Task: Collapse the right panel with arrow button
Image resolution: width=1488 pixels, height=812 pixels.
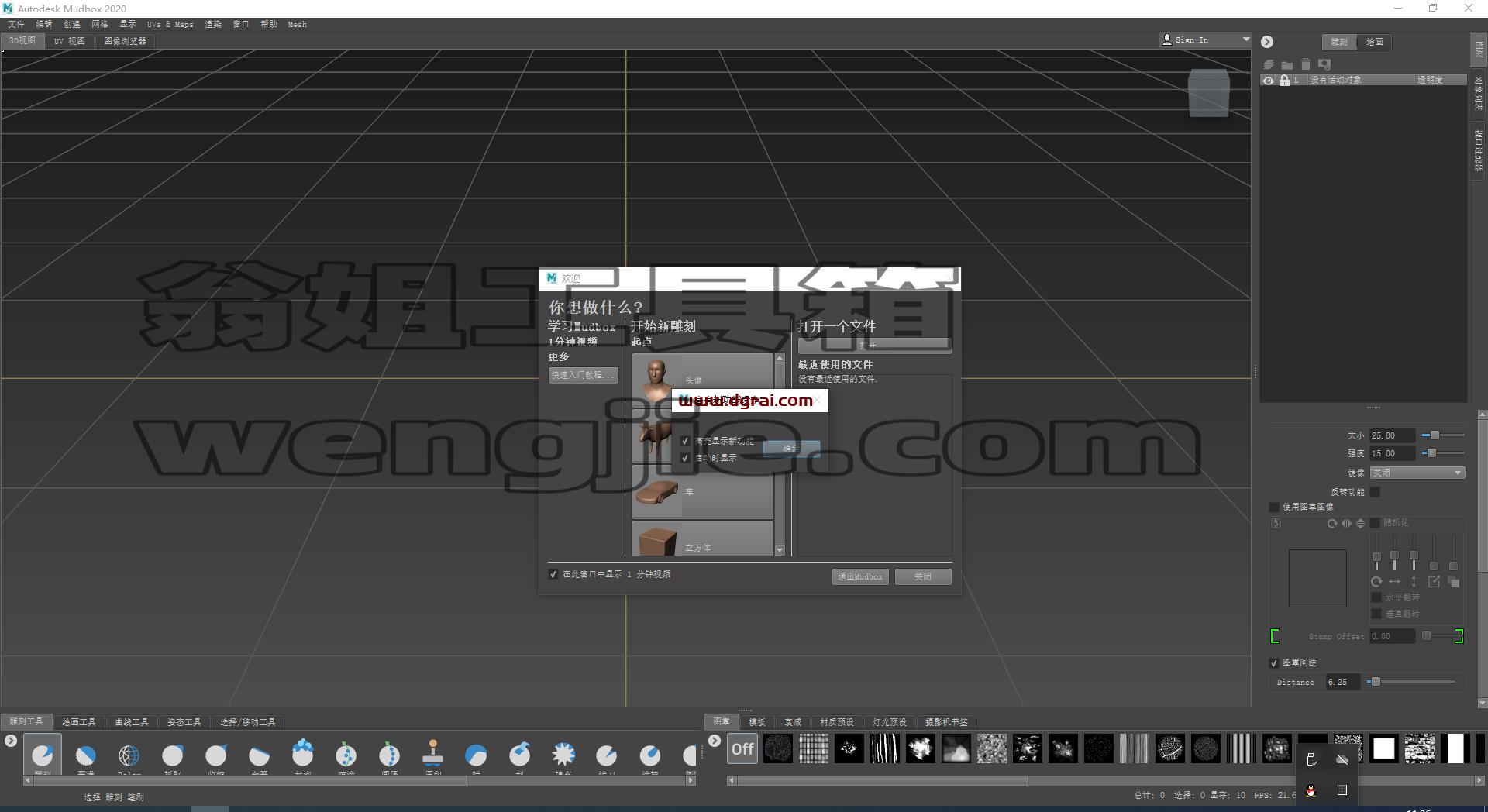Action: click(1267, 42)
